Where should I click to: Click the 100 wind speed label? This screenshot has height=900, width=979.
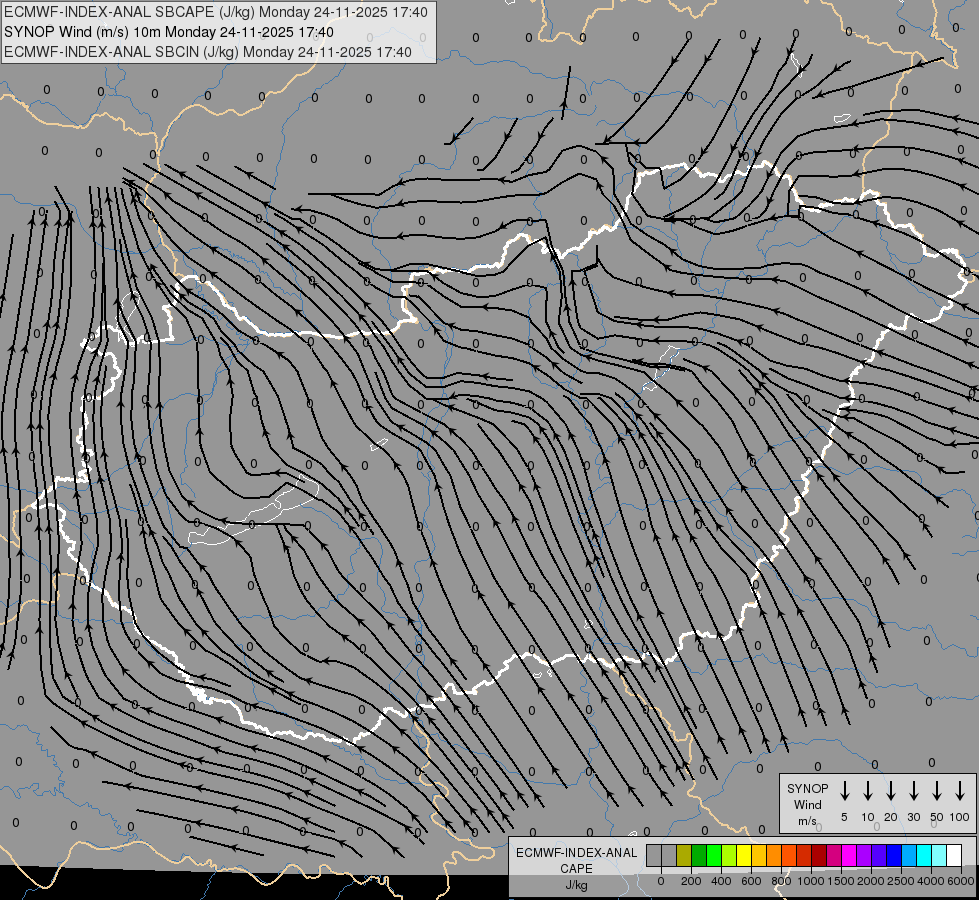coord(960,817)
